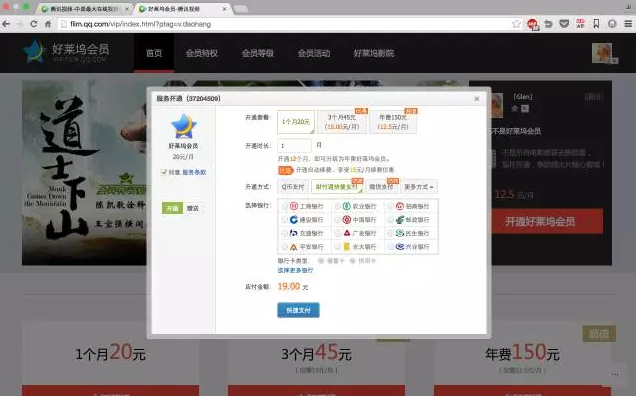
Task: Click the bookmark-ribbon extension icon in toolbar
Action: tap(596, 24)
